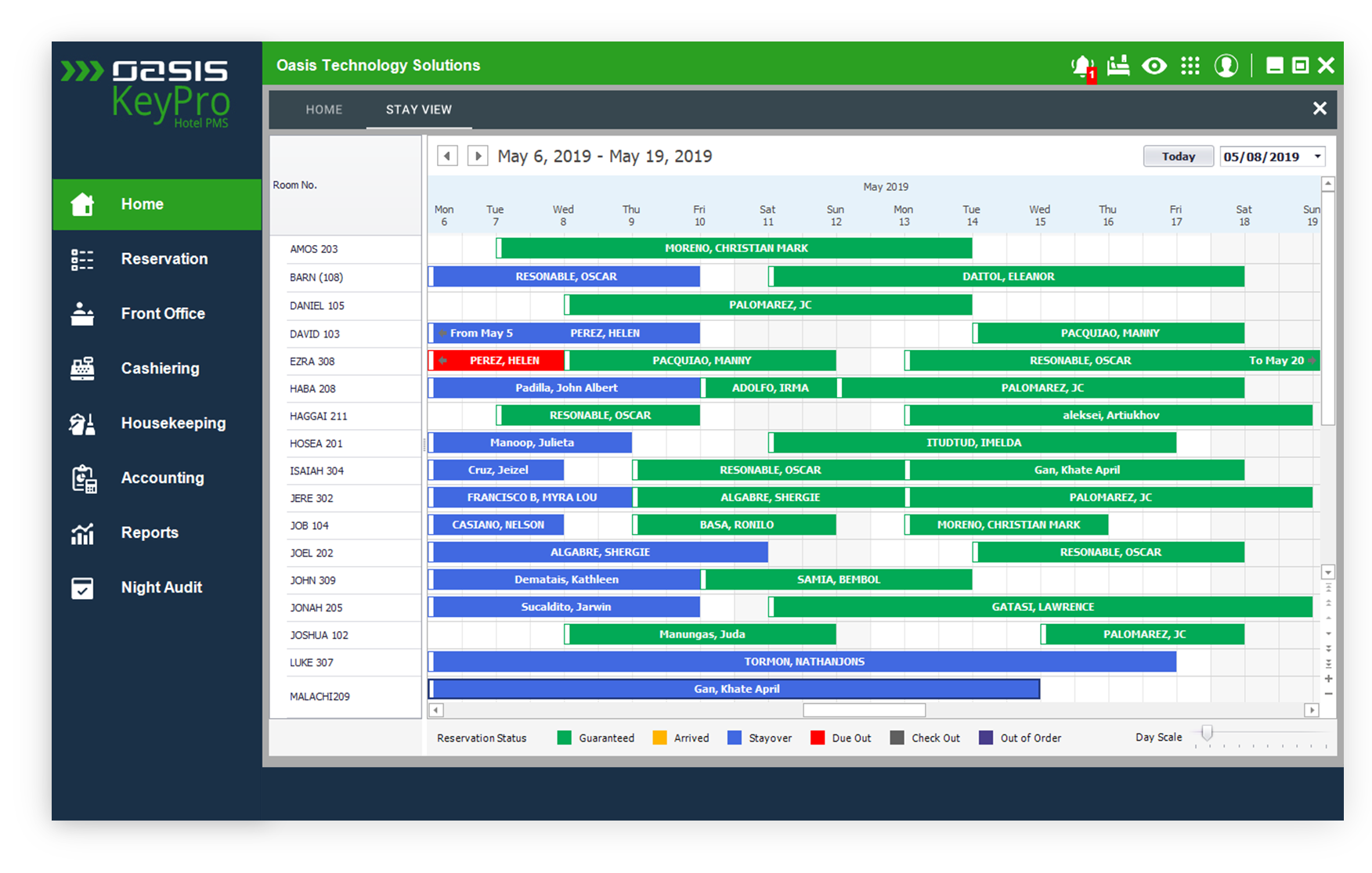The image size is (1372, 873).
Task: Adjust the Day Scale slider
Action: point(1207,734)
